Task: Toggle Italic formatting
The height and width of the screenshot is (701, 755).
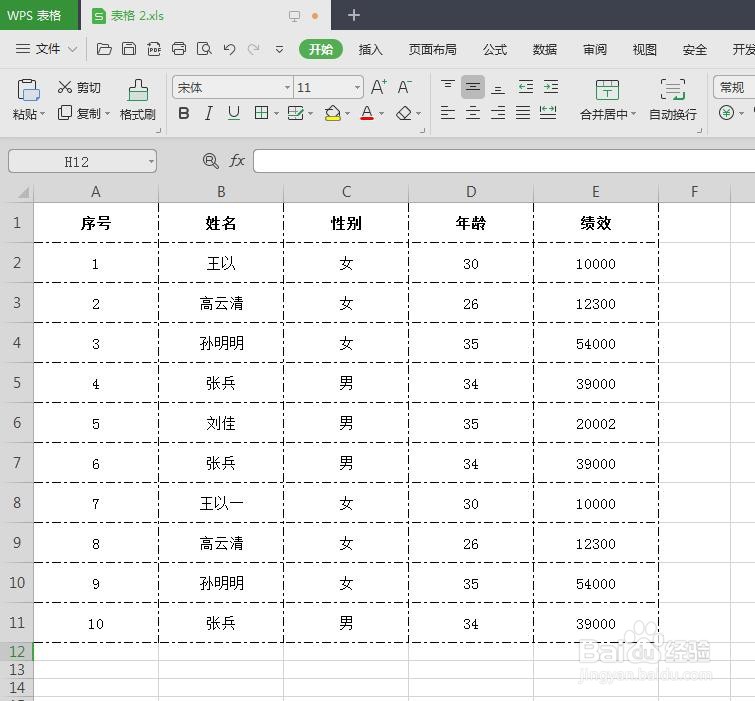Action: click(x=208, y=113)
